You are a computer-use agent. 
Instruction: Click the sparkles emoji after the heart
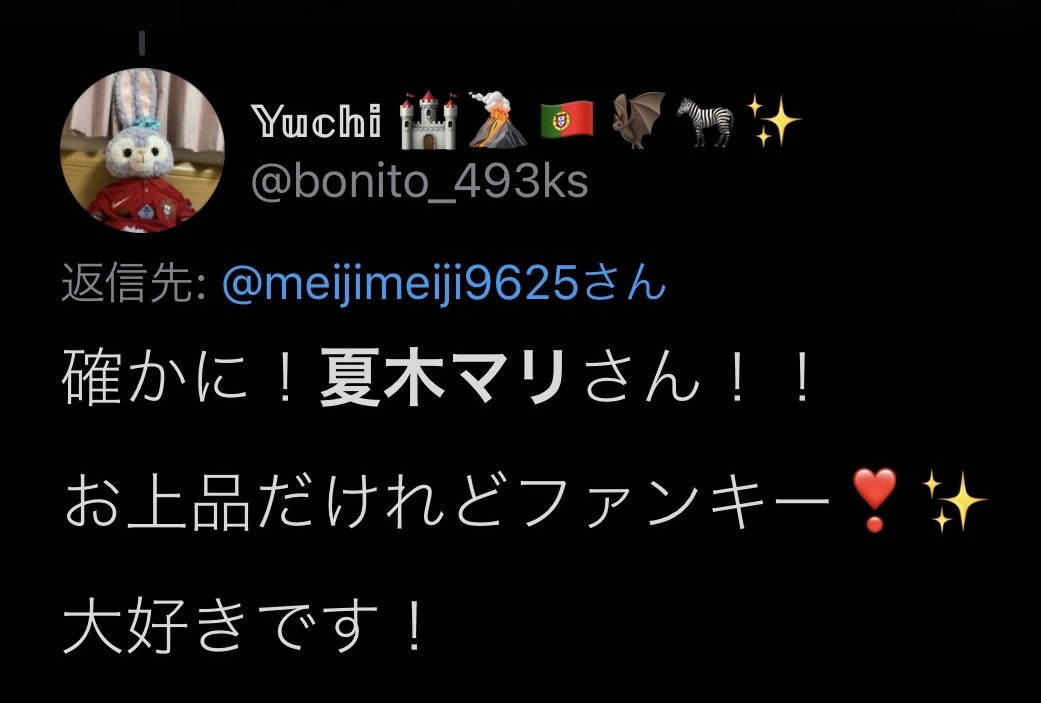point(954,501)
